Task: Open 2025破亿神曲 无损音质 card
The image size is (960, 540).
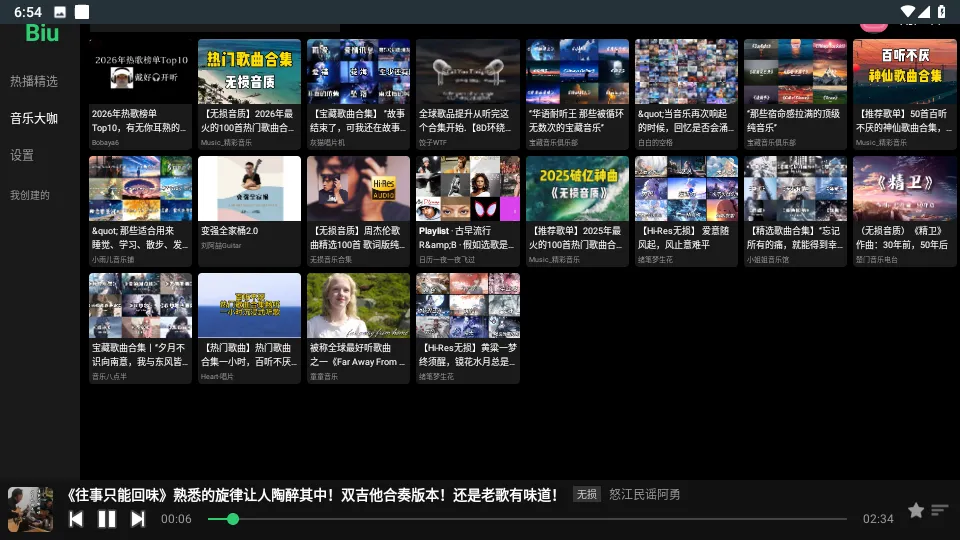Action: click(577, 211)
